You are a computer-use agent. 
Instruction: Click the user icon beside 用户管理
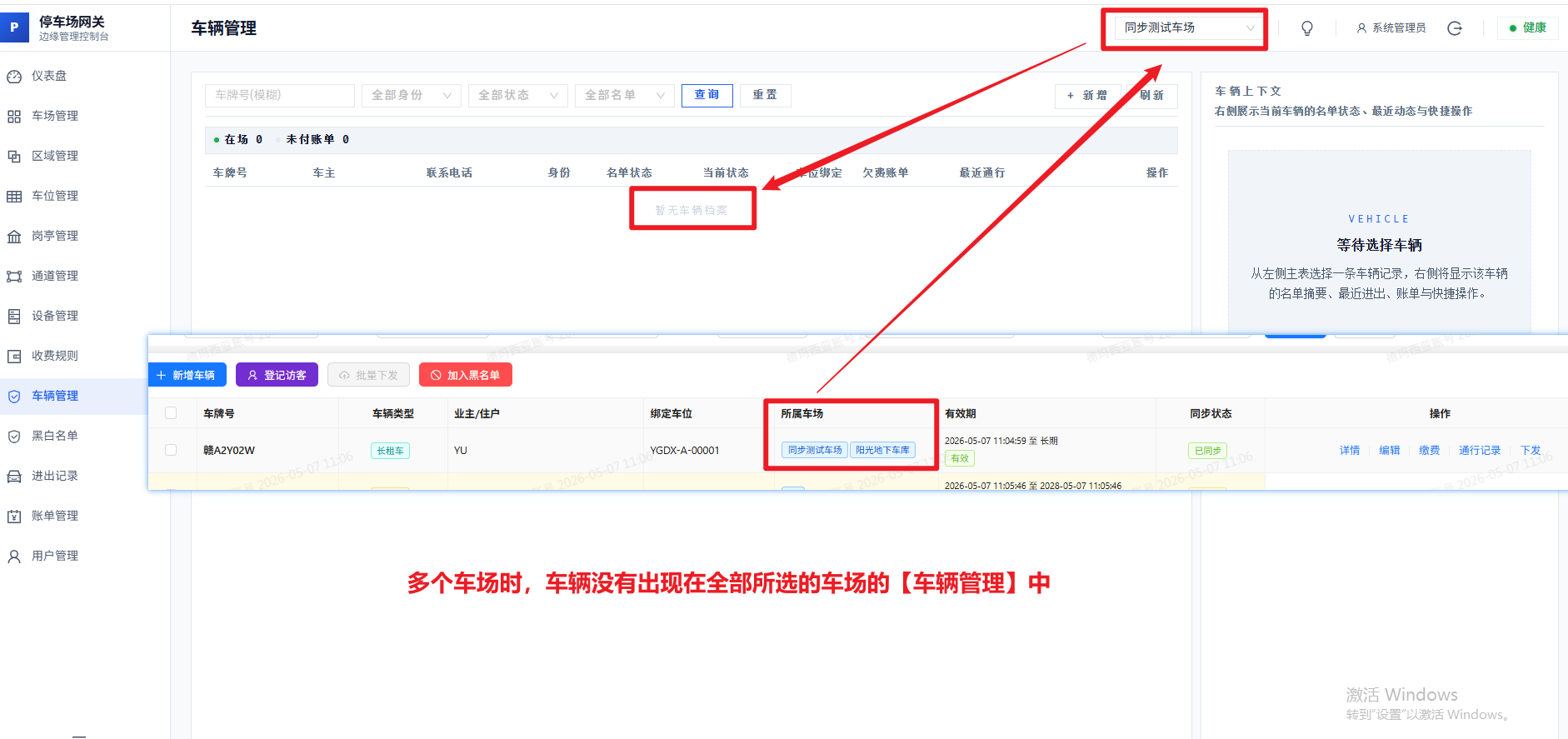[14, 557]
